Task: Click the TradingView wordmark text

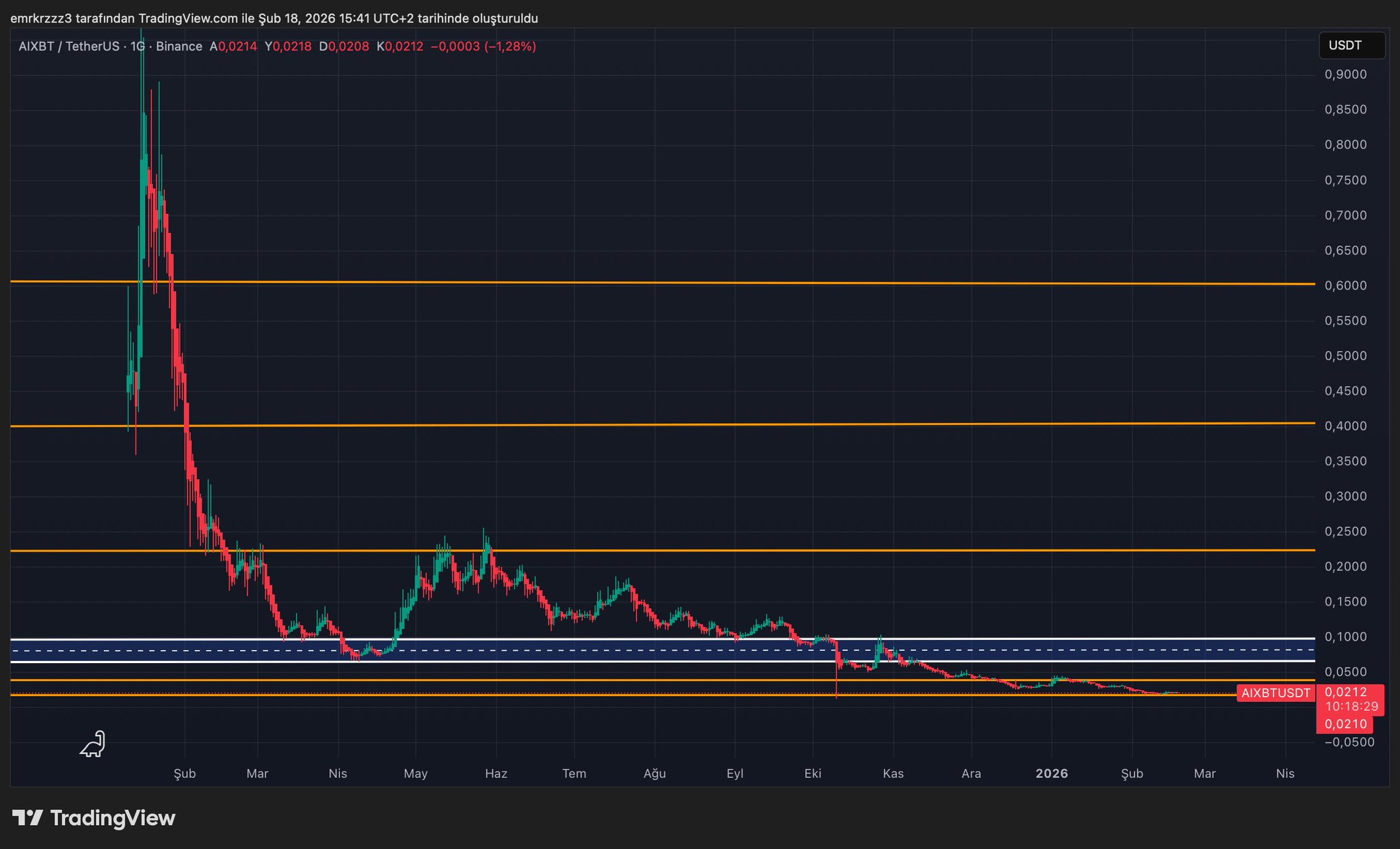Action: 113,818
